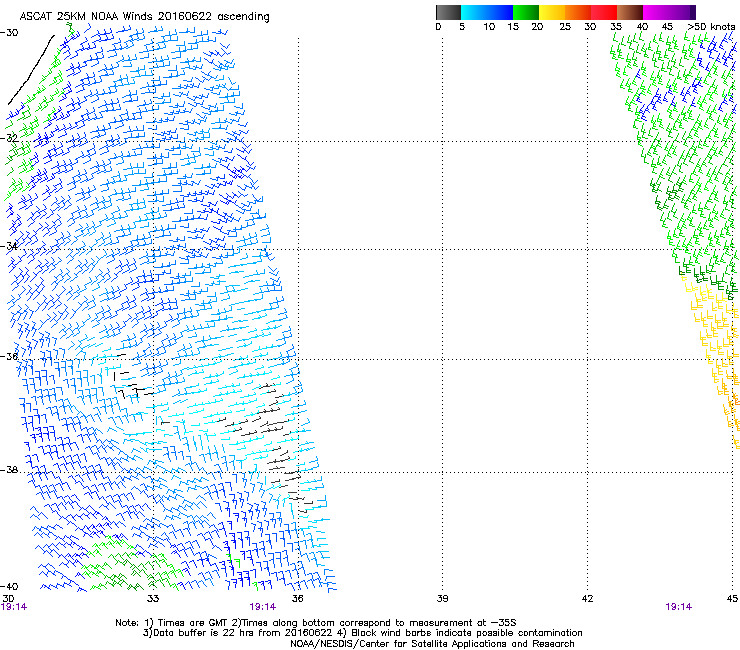Click the gray 0-5 knots color band

click(448, 12)
